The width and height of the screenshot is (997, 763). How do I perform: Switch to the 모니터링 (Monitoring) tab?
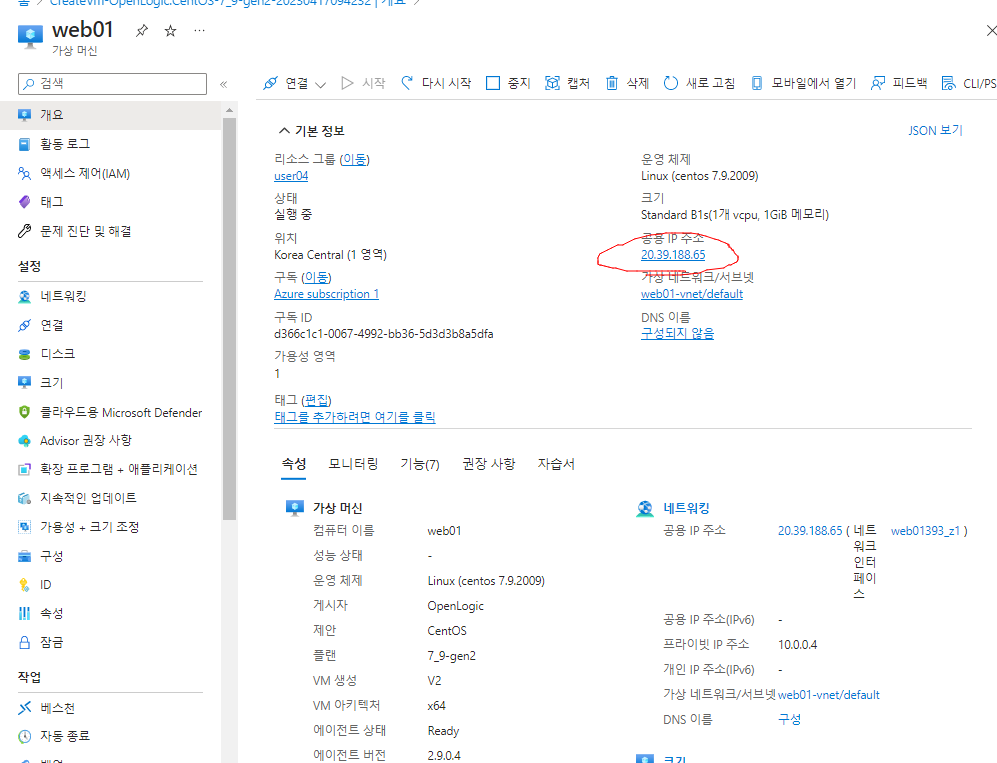point(353,464)
